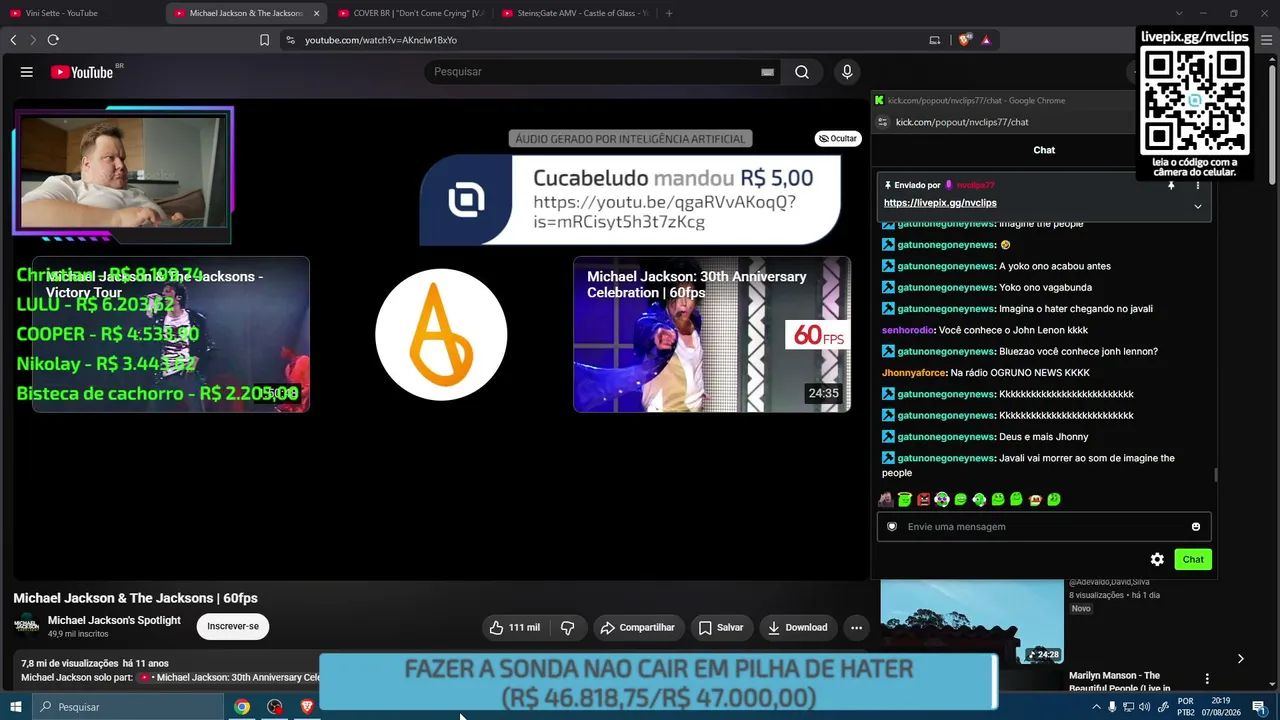Open Google Chrome from the taskbar
1280x720 pixels.
click(x=241, y=707)
